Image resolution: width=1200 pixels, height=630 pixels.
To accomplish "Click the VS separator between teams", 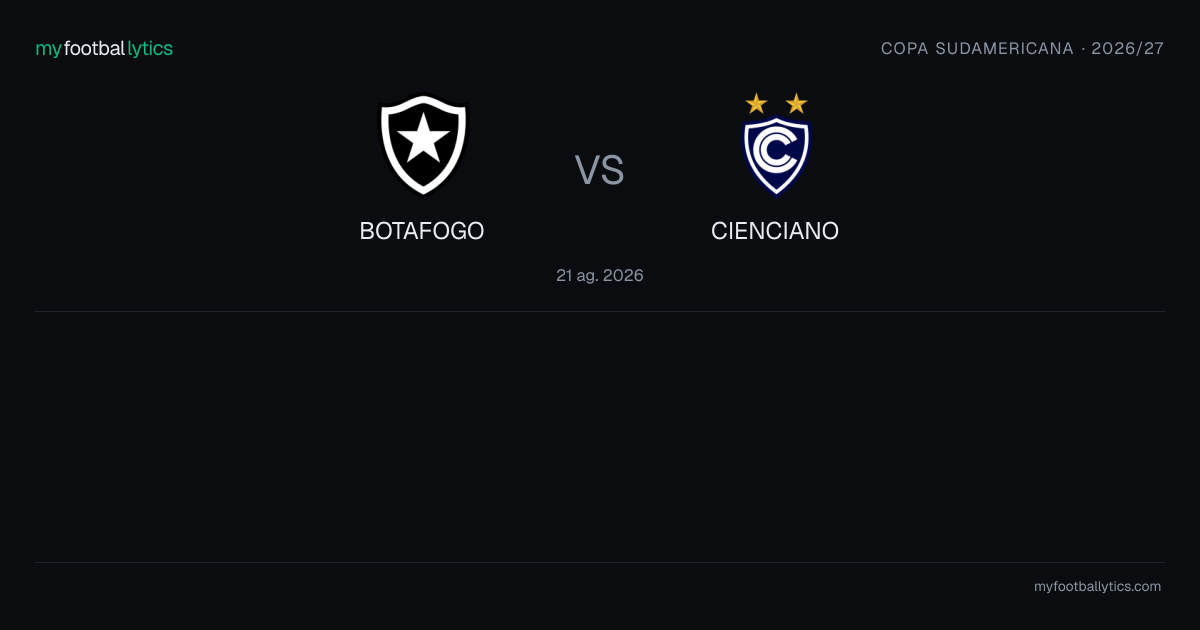I will click(599, 170).
